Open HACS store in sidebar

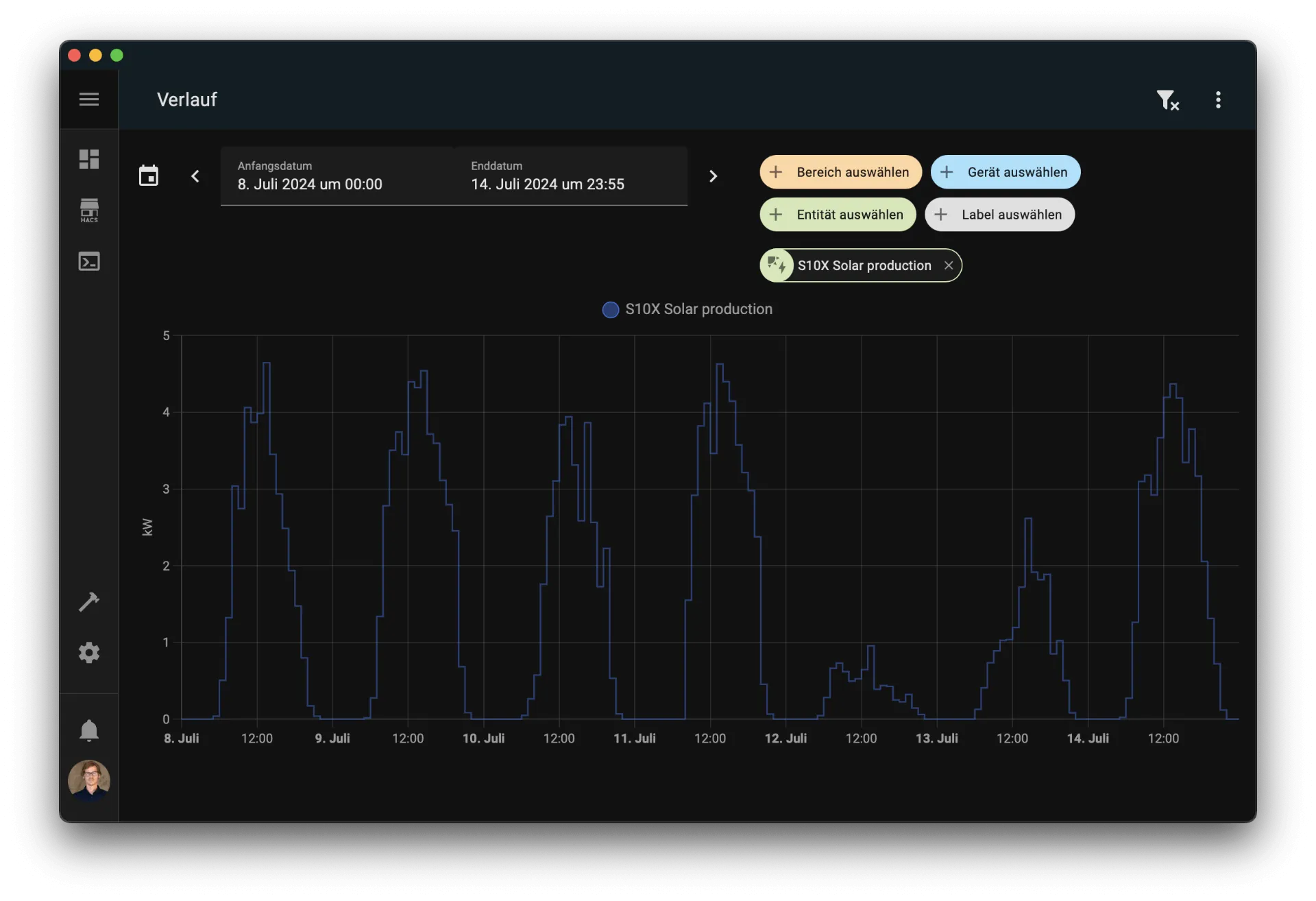[89, 211]
